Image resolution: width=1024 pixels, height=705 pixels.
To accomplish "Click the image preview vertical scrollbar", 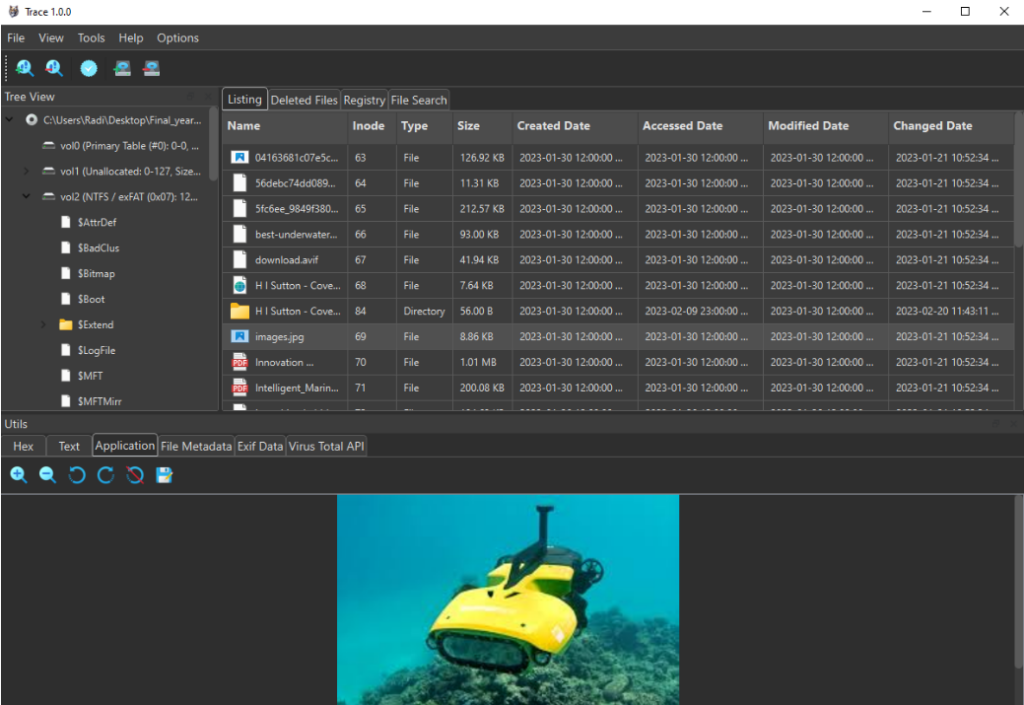I will pyautogui.click(x=1018, y=581).
